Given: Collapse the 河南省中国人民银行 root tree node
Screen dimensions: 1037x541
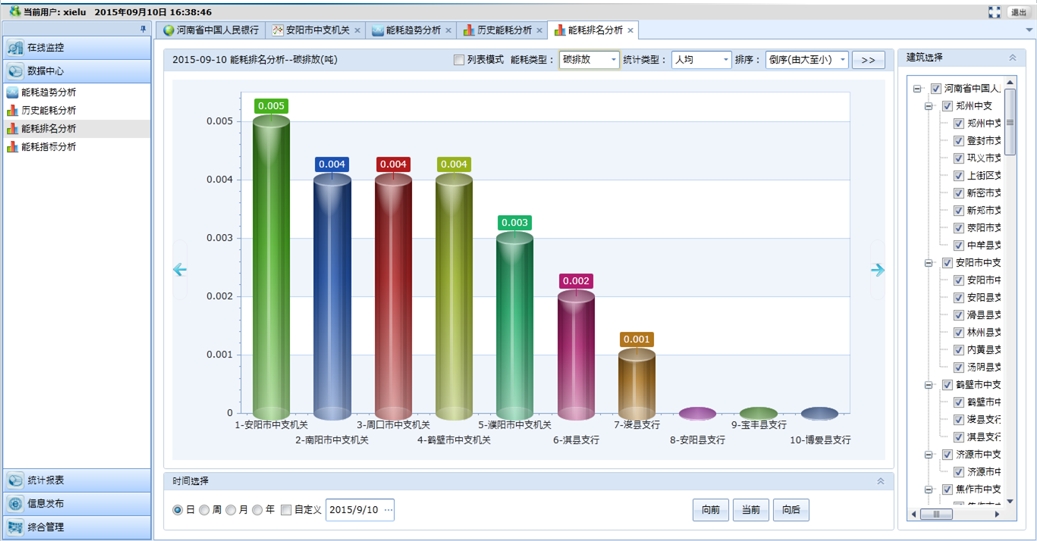Looking at the screenshot, I should 917,89.
